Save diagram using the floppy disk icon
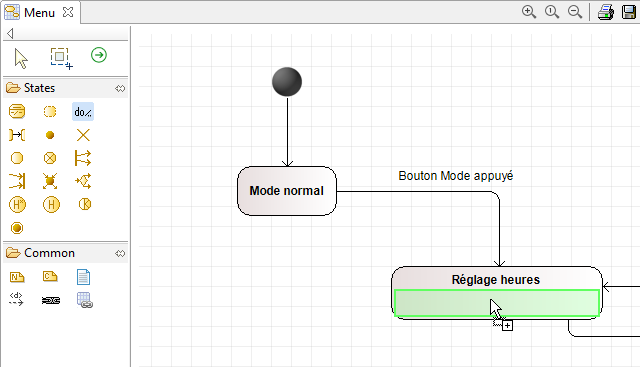The width and height of the screenshot is (640, 367). (629, 12)
